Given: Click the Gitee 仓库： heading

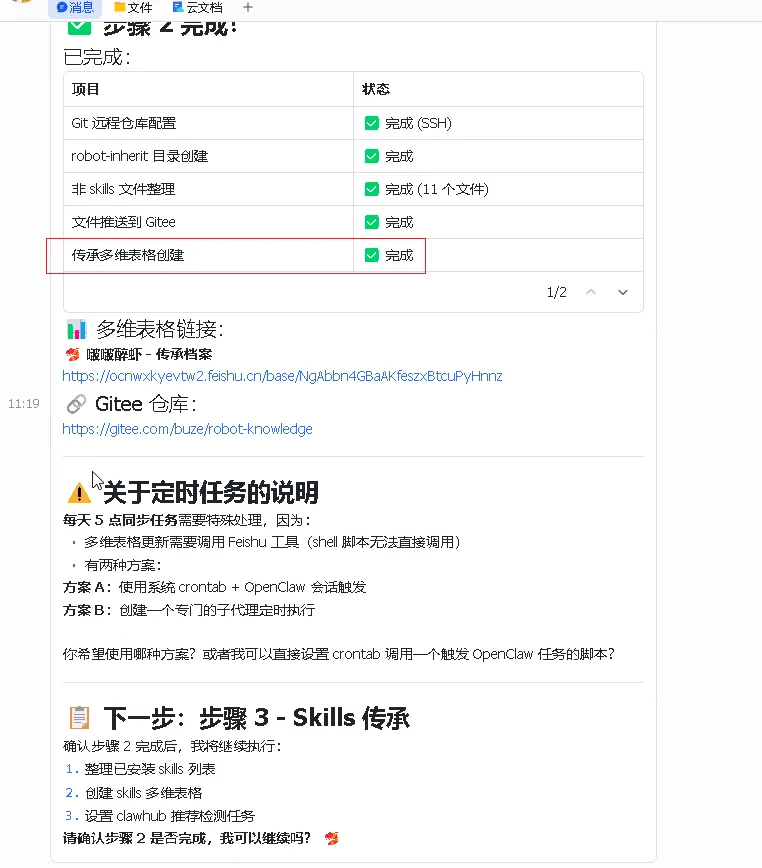Looking at the screenshot, I should tap(146, 404).
